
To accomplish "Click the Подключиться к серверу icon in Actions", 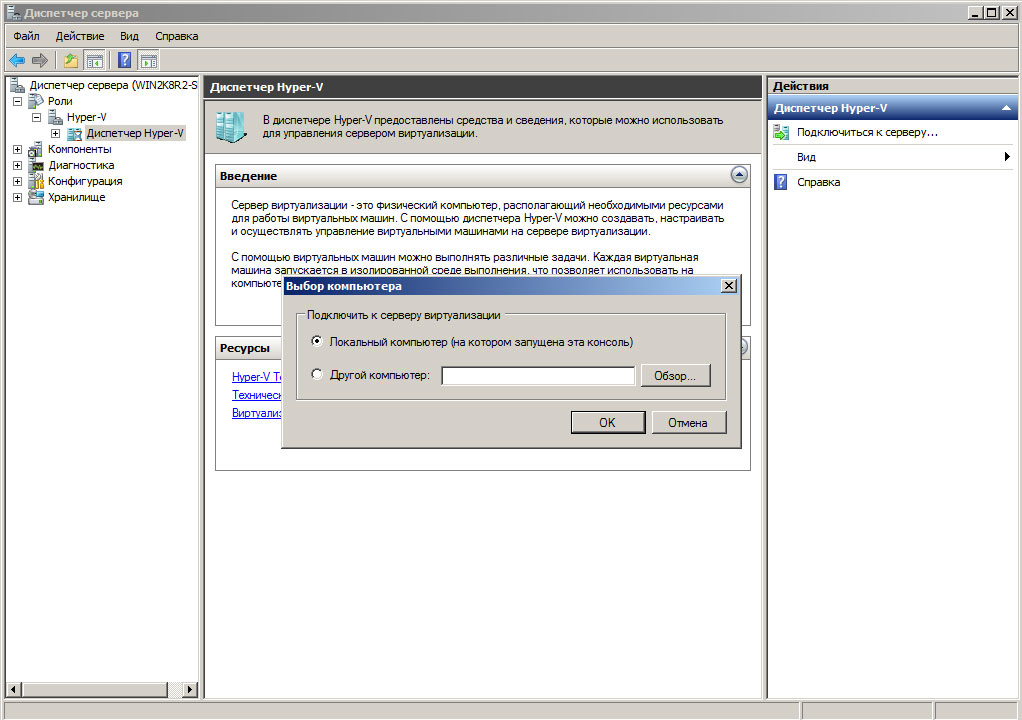I will (x=781, y=132).
